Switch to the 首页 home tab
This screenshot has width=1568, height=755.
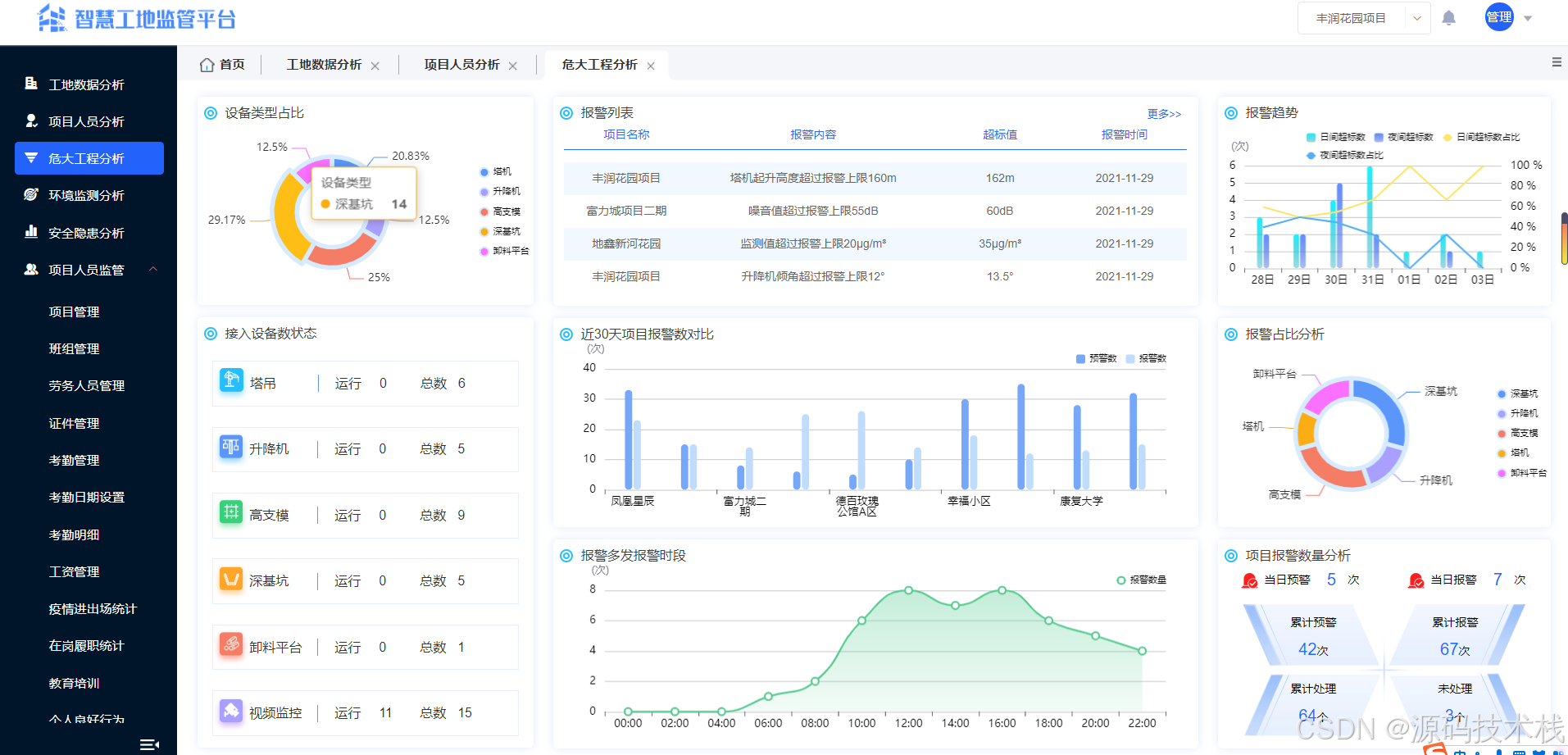click(222, 64)
